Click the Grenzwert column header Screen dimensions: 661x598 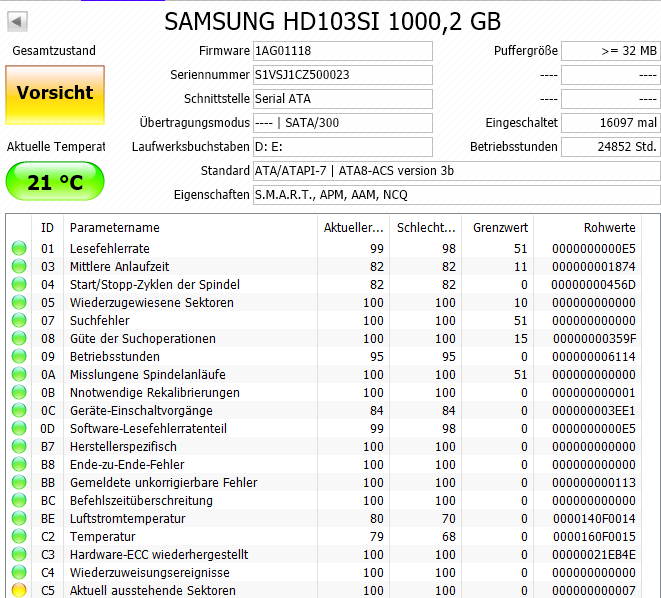tap(498, 228)
